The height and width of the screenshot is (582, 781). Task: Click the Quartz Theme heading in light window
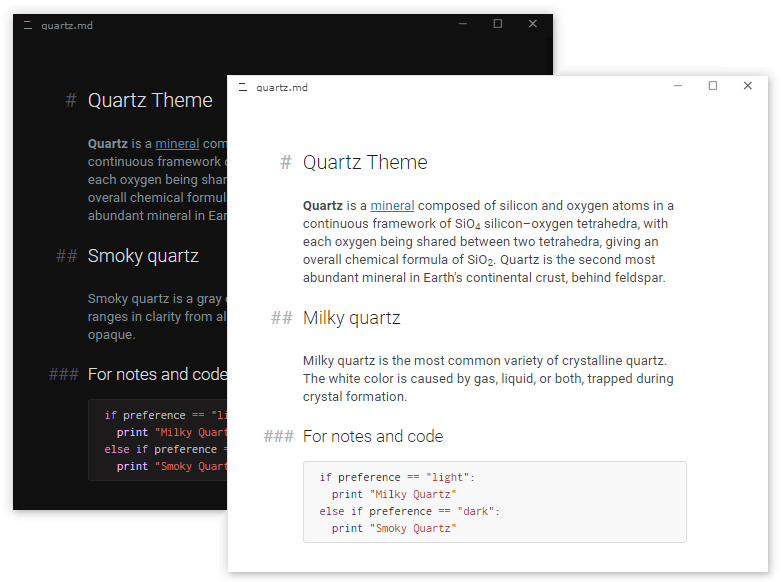(365, 162)
